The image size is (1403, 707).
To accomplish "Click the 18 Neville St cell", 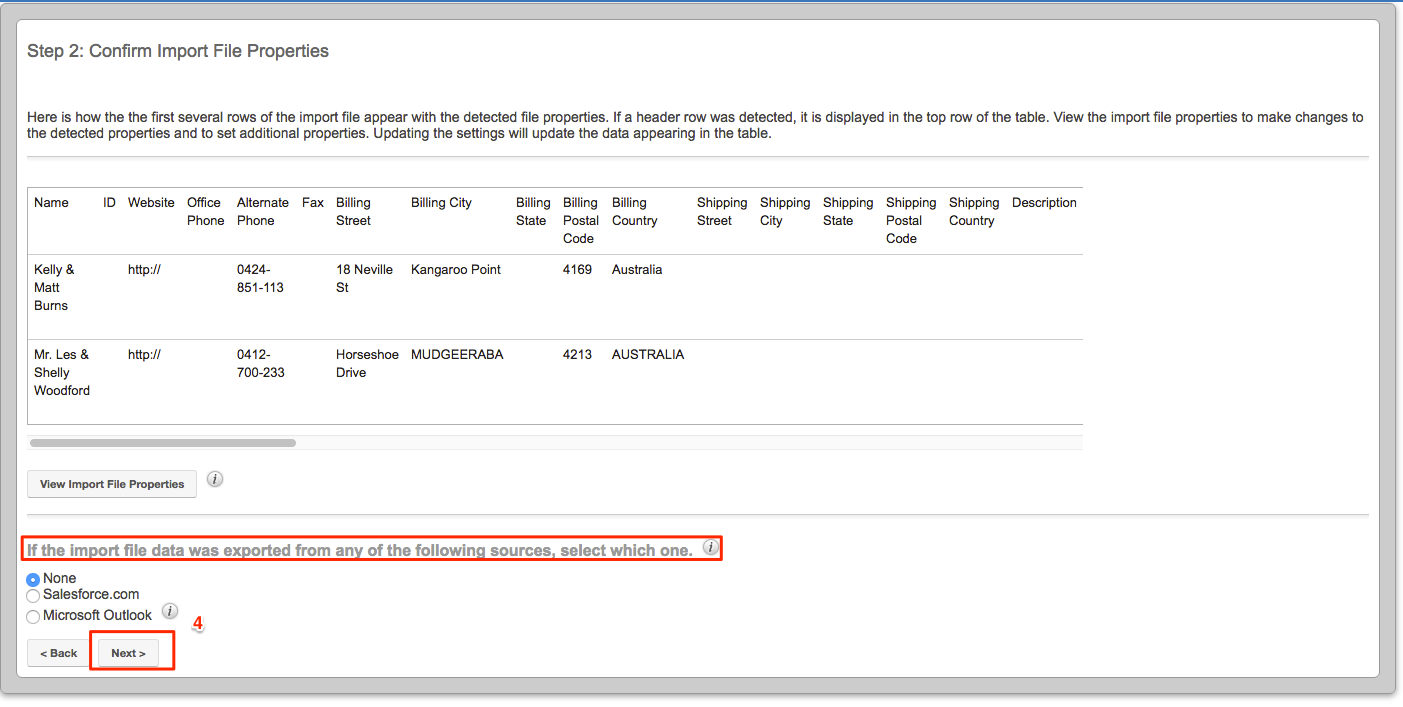I will 364,278.
